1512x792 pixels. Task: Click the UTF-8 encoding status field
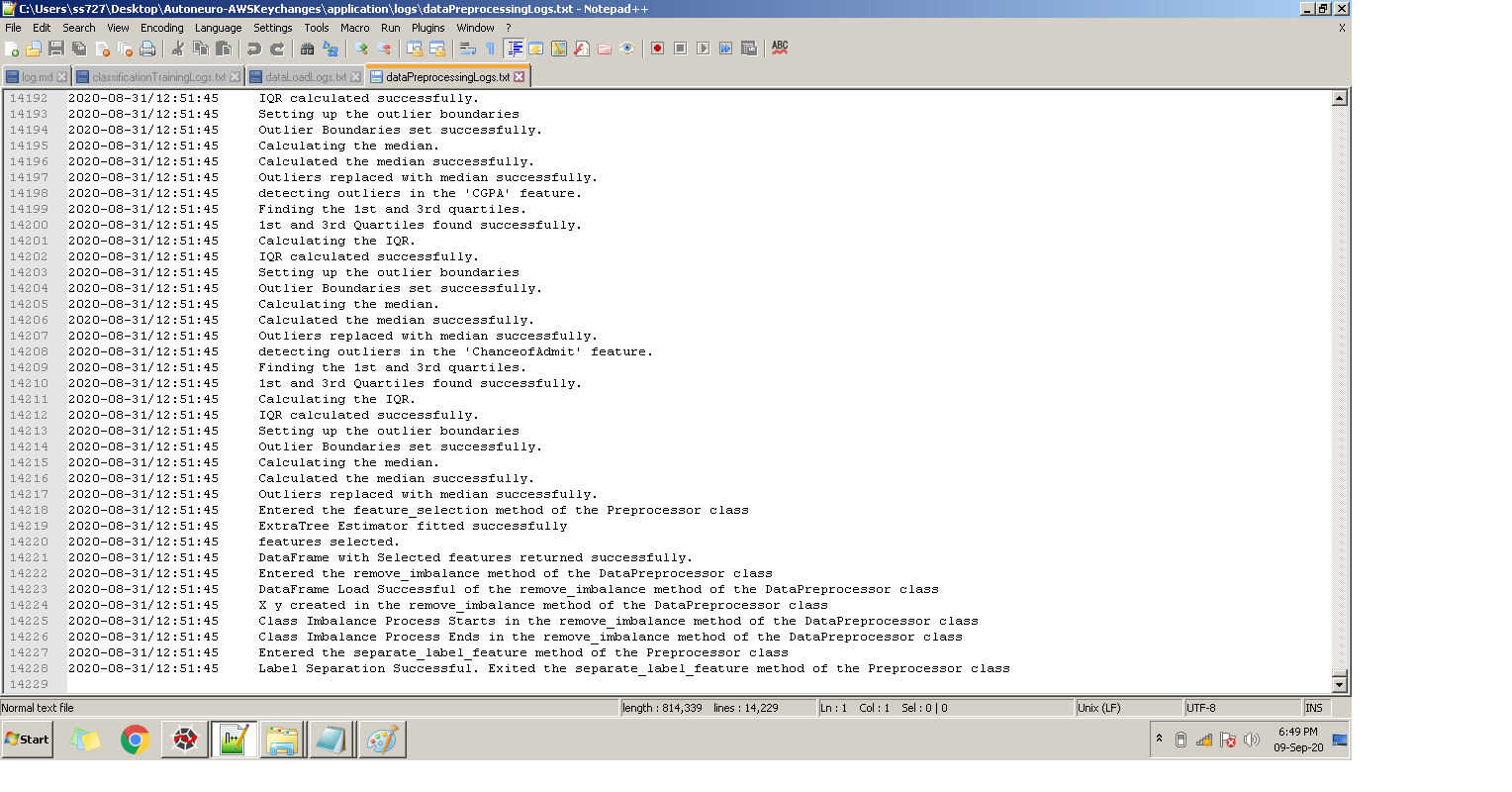coord(1242,708)
